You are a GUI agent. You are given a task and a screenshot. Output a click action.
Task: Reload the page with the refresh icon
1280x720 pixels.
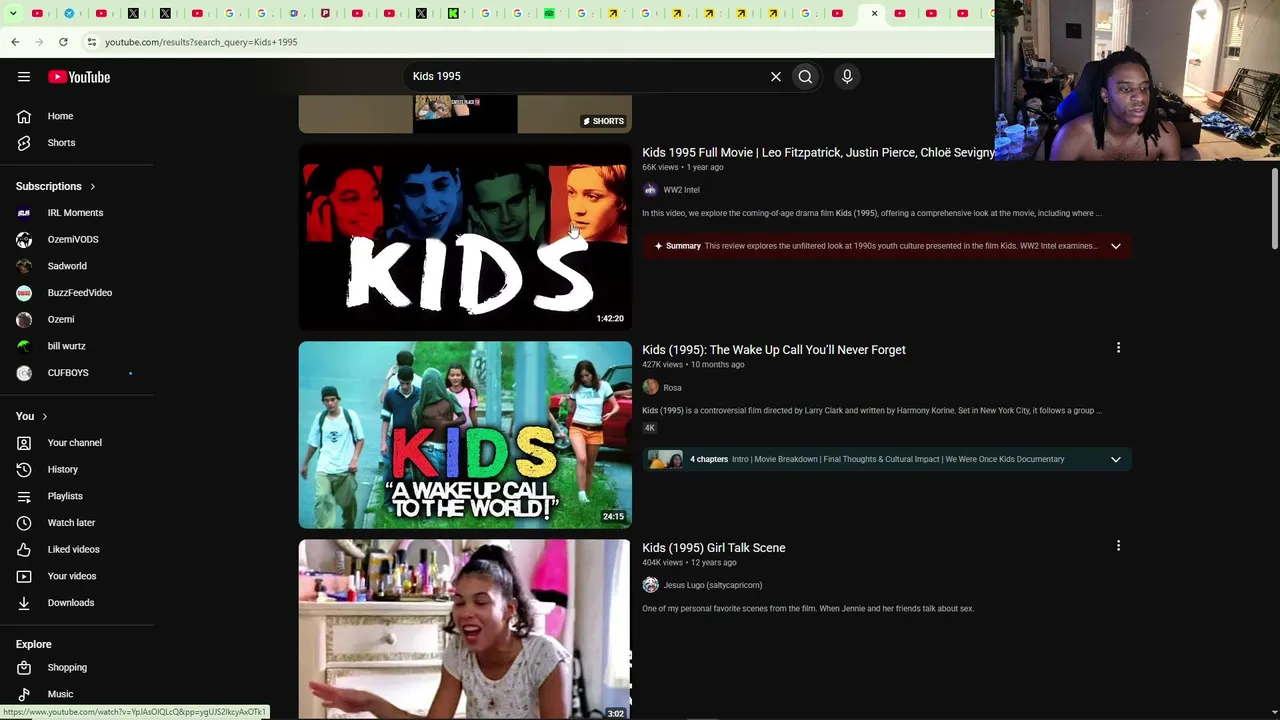63,42
